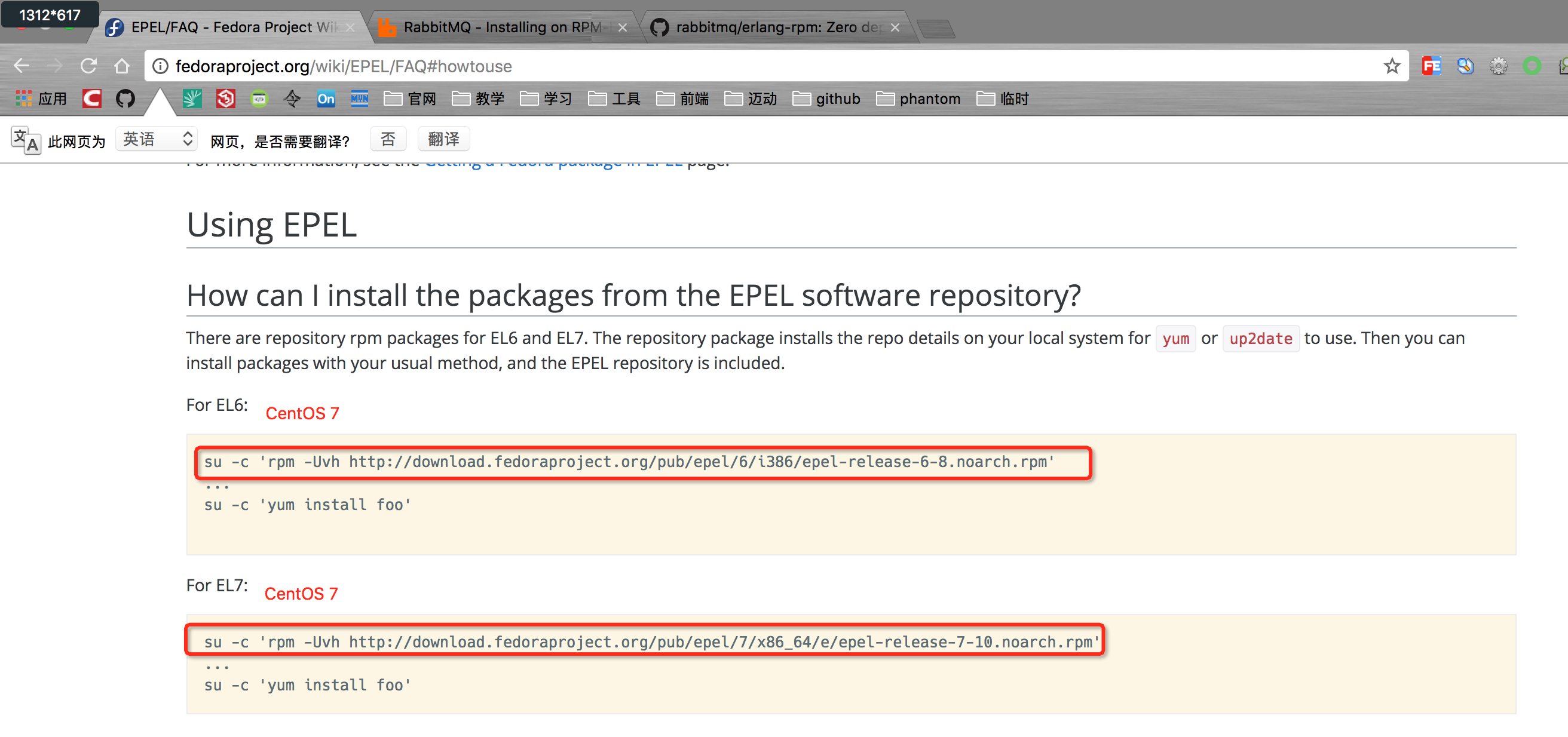Open the green leaf bookmark icon

[192, 99]
